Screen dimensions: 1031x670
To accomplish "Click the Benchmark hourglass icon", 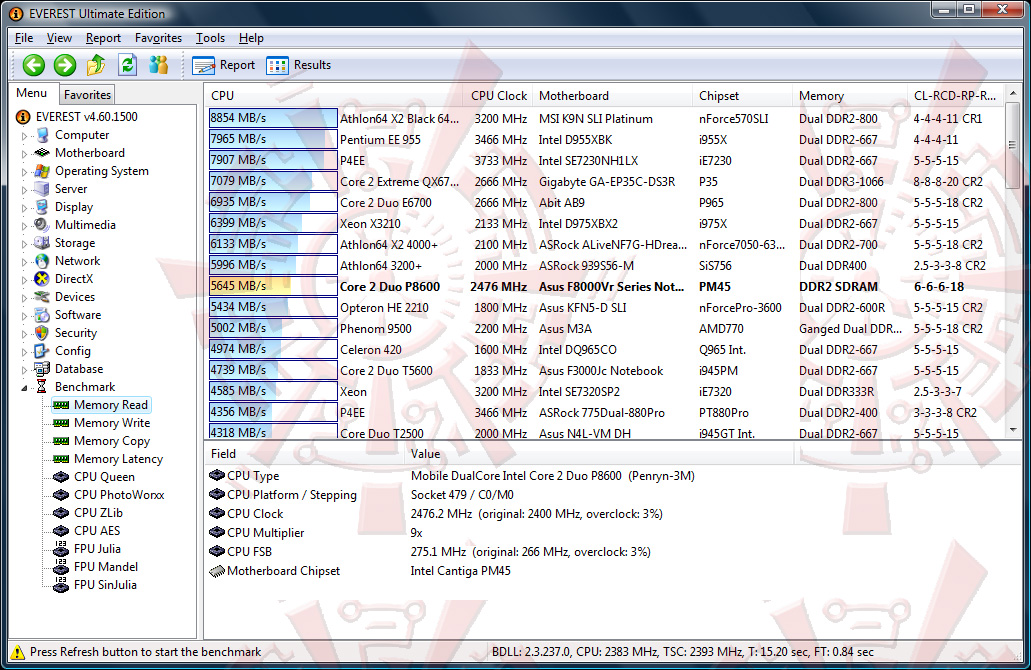I will [41, 387].
